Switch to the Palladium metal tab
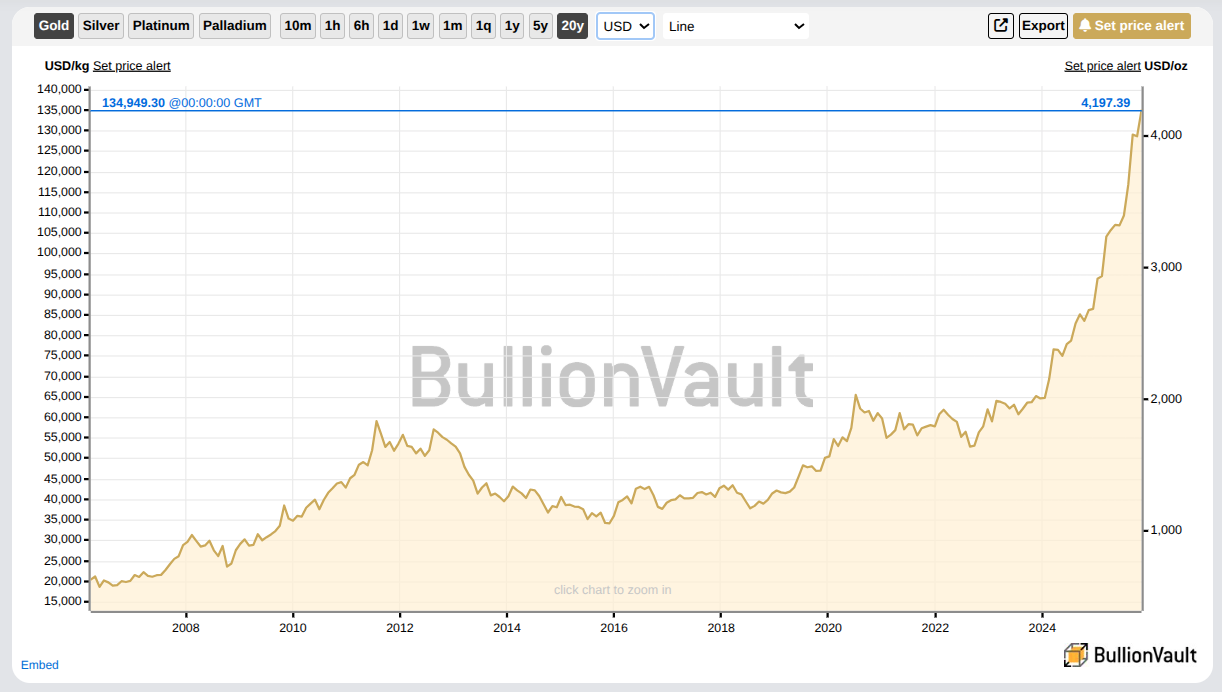1222x692 pixels. point(235,26)
